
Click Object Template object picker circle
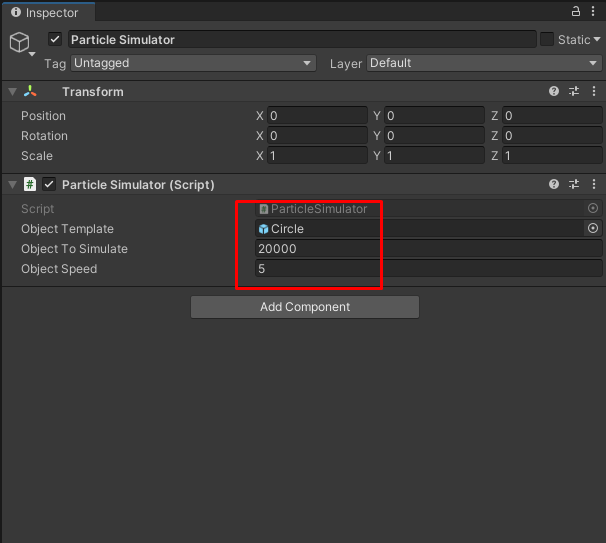tap(593, 229)
